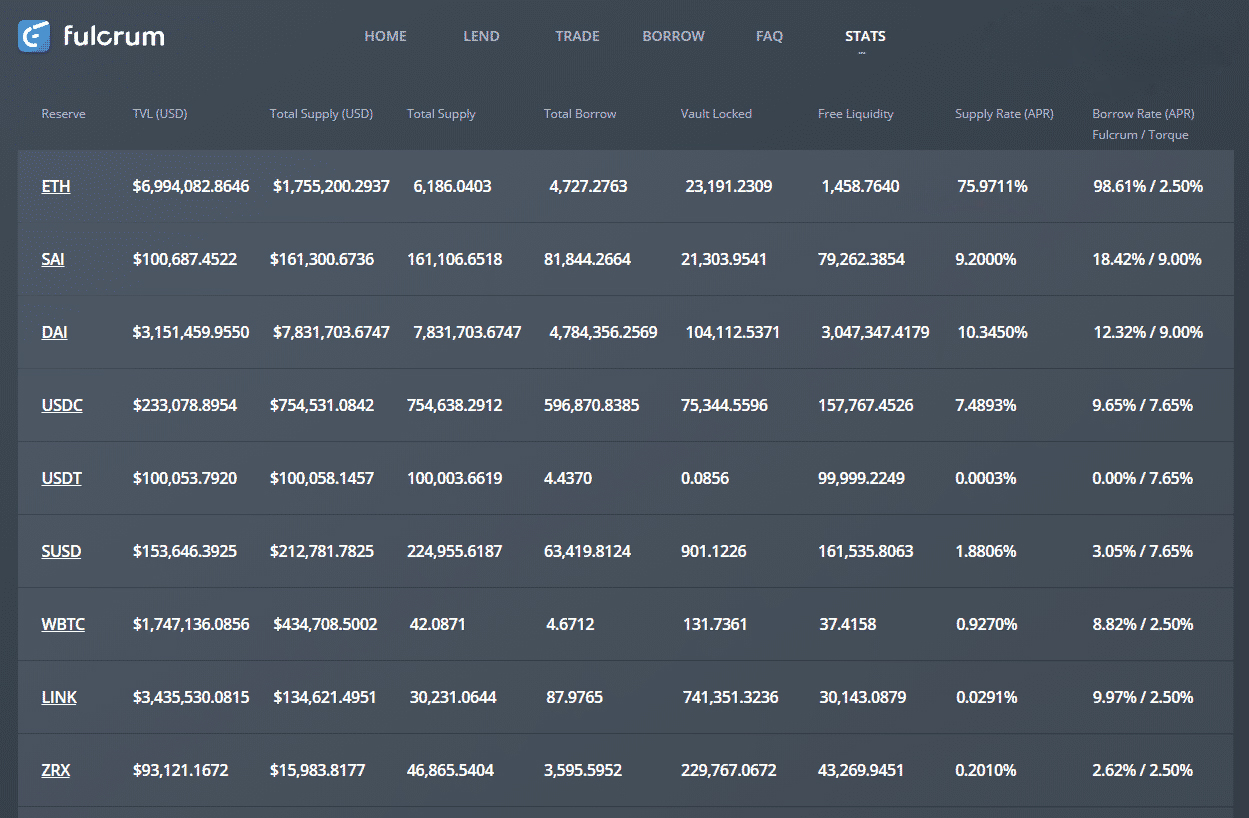
Task: Open the BORROW section
Action: [x=673, y=36]
